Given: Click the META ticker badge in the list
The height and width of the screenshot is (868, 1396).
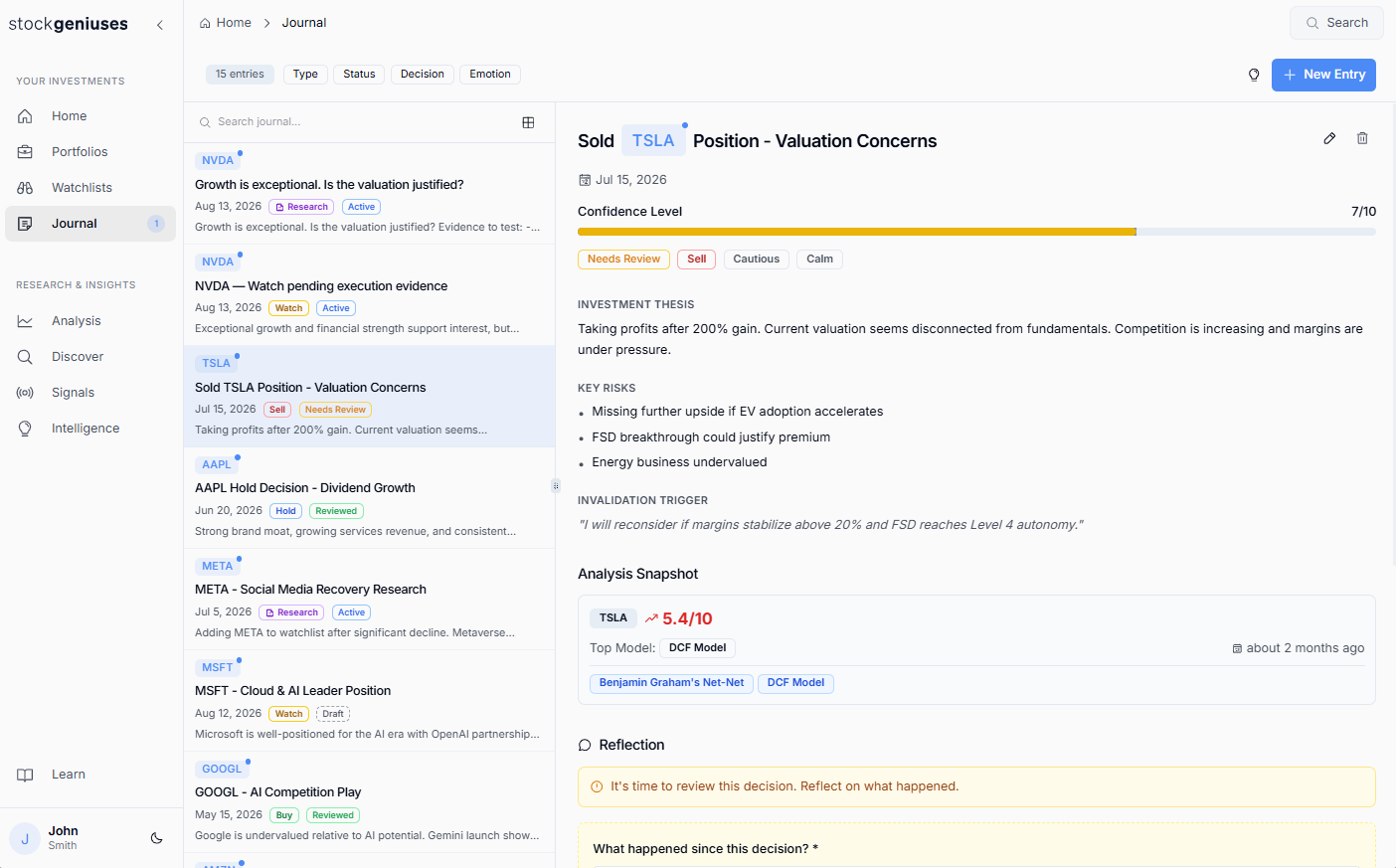Looking at the screenshot, I should 217,566.
